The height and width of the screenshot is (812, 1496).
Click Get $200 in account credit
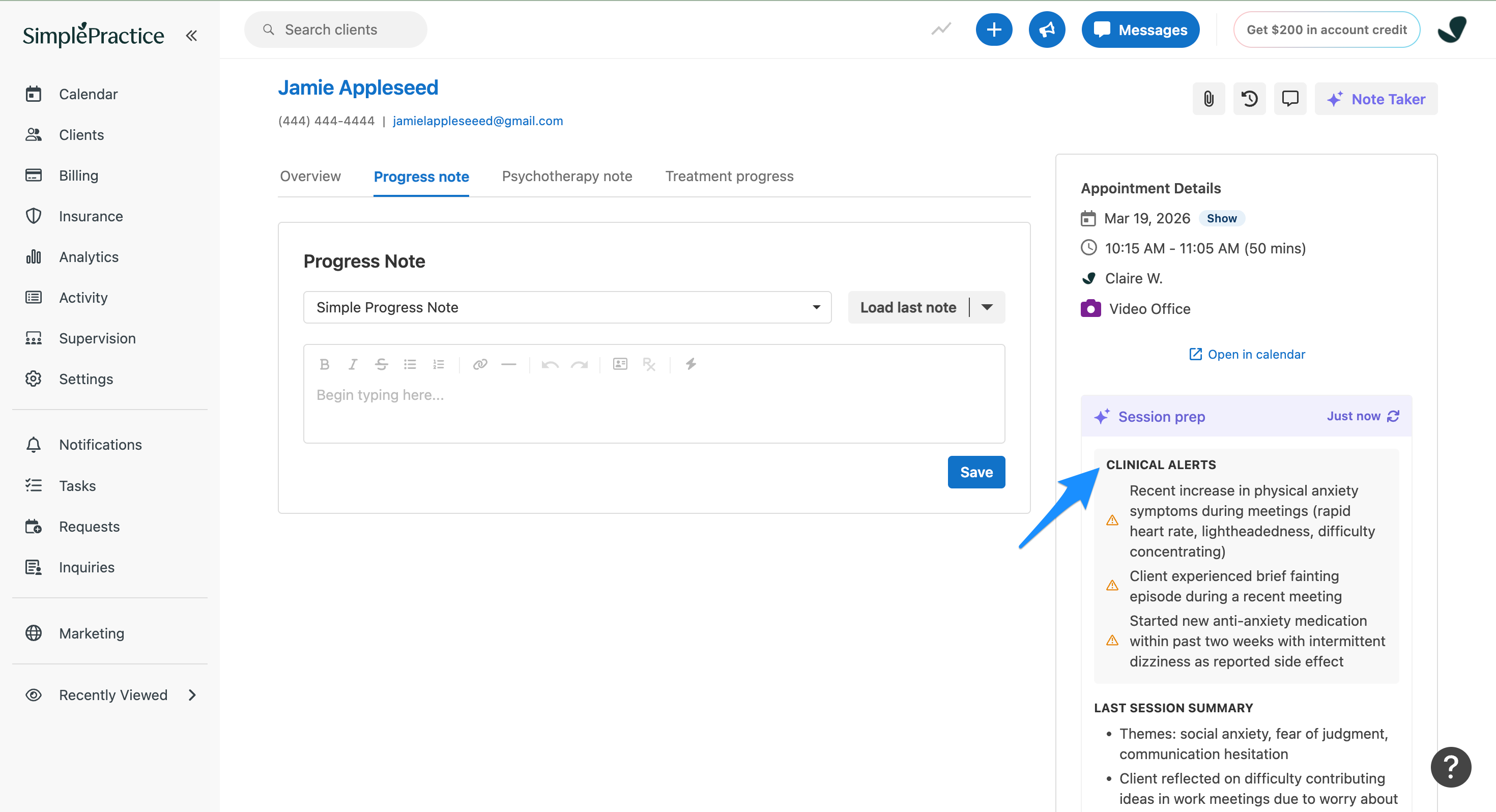click(1327, 30)
